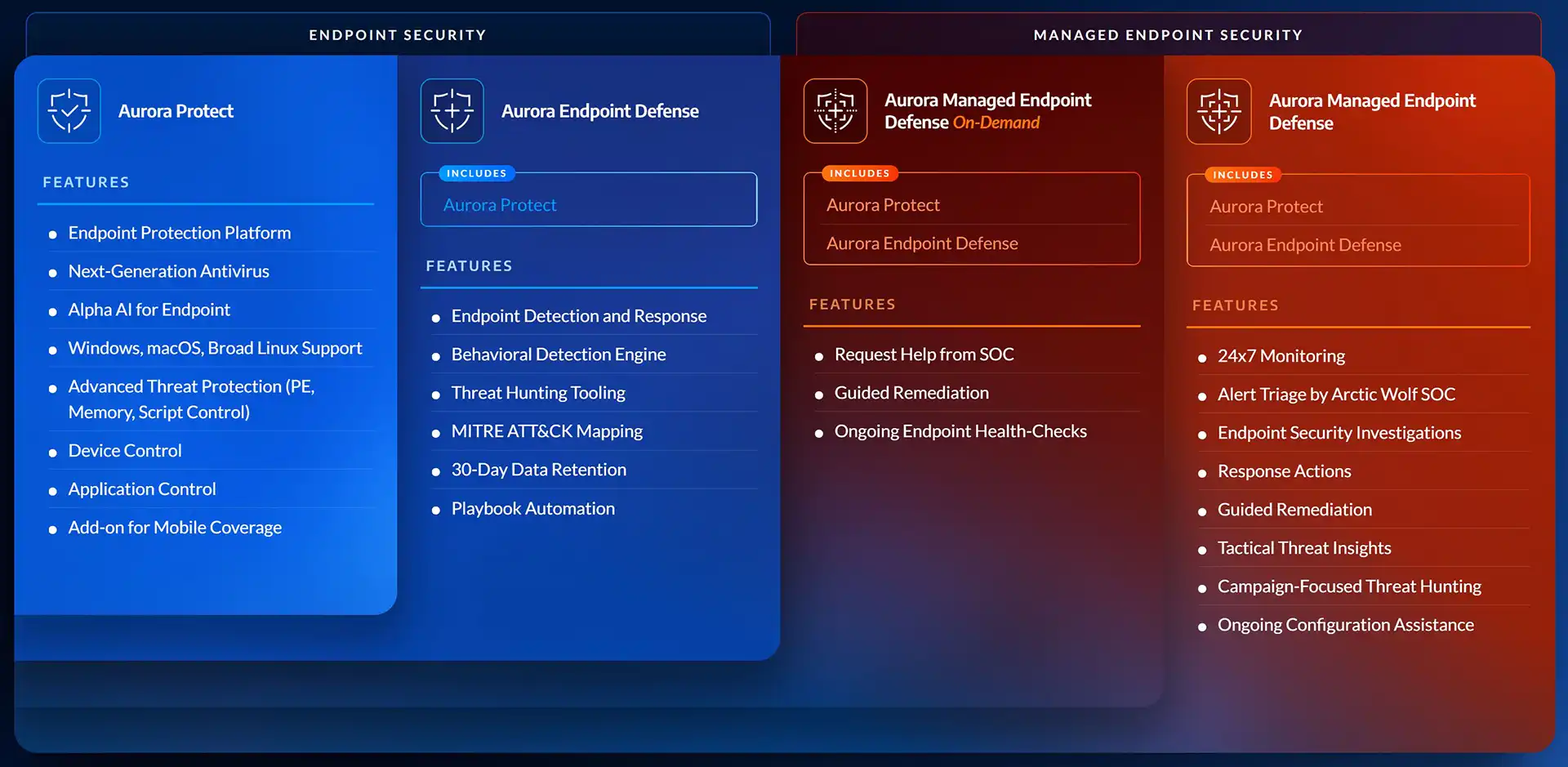Image resolution: width=1568 pixels, height=767 pixels.
Task: Select Alert Triage by Arctic Wolf SOC
Action: point(1336,395)
